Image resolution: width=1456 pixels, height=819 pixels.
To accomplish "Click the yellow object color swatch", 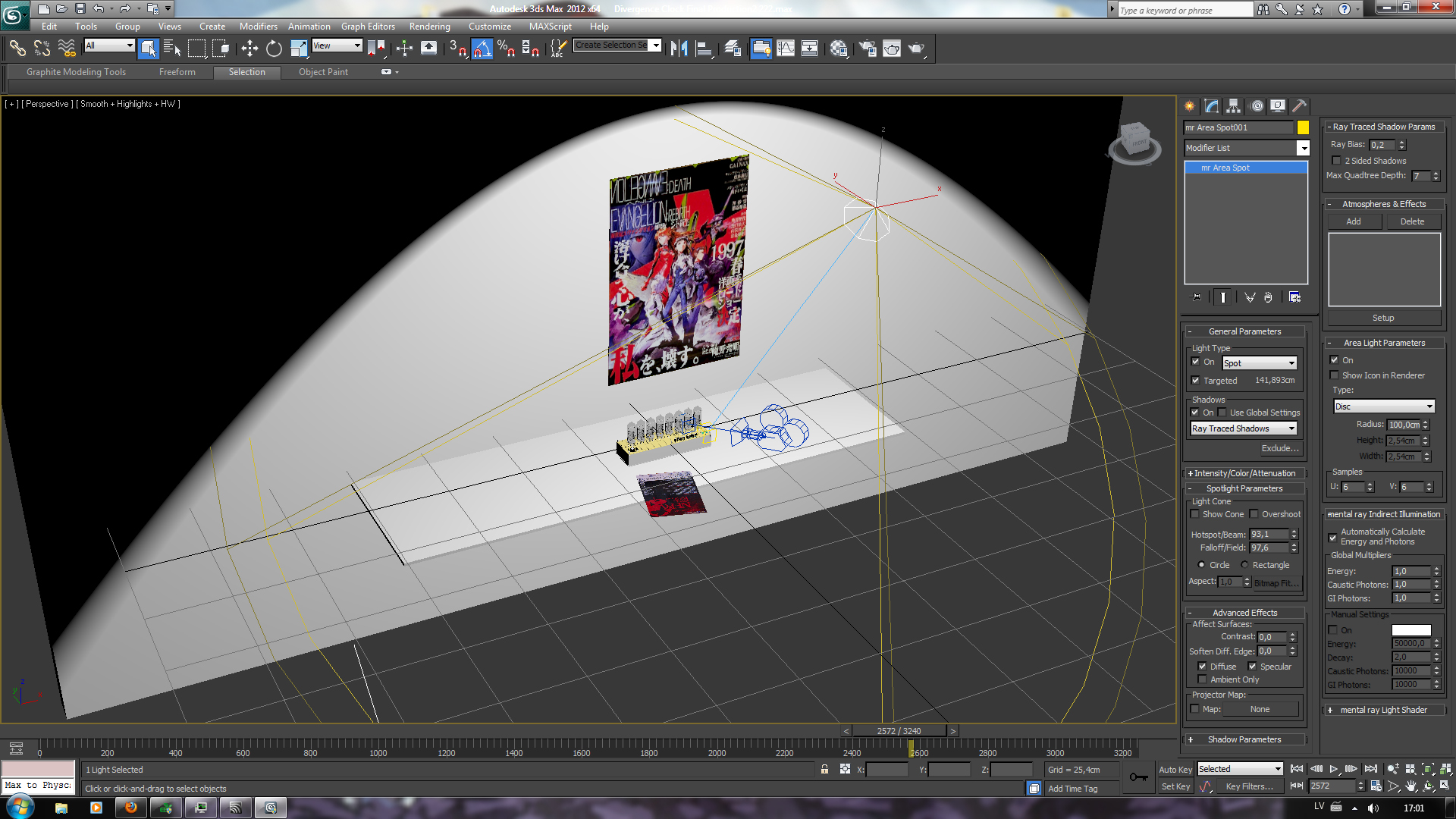I will (1303, 127).
